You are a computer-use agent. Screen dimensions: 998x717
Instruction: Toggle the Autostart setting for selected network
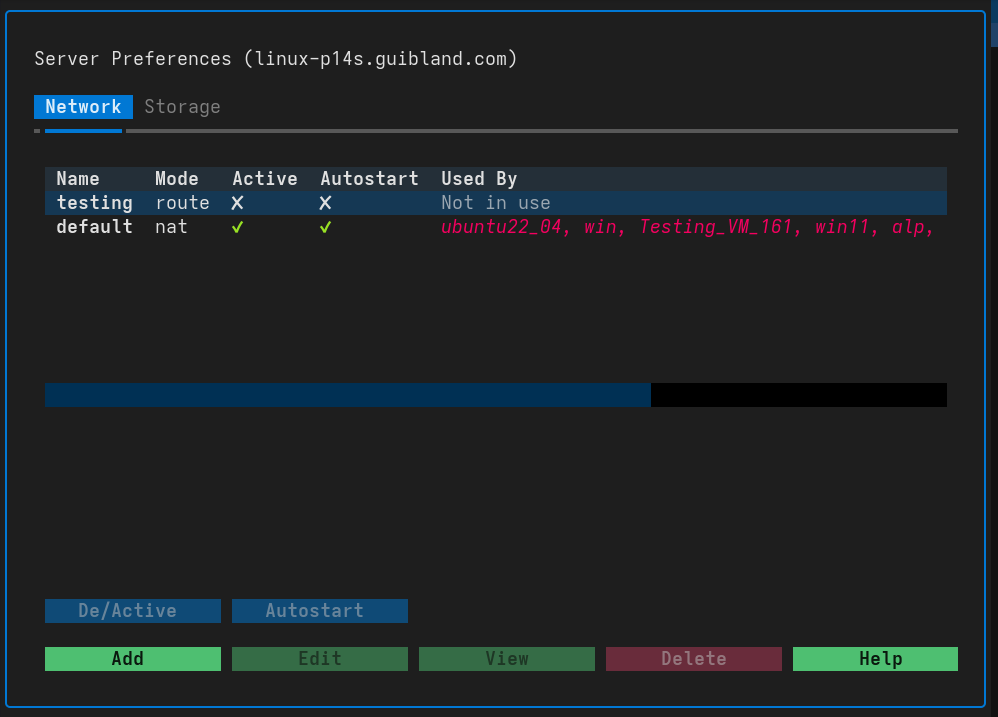(x=320, y=610)
